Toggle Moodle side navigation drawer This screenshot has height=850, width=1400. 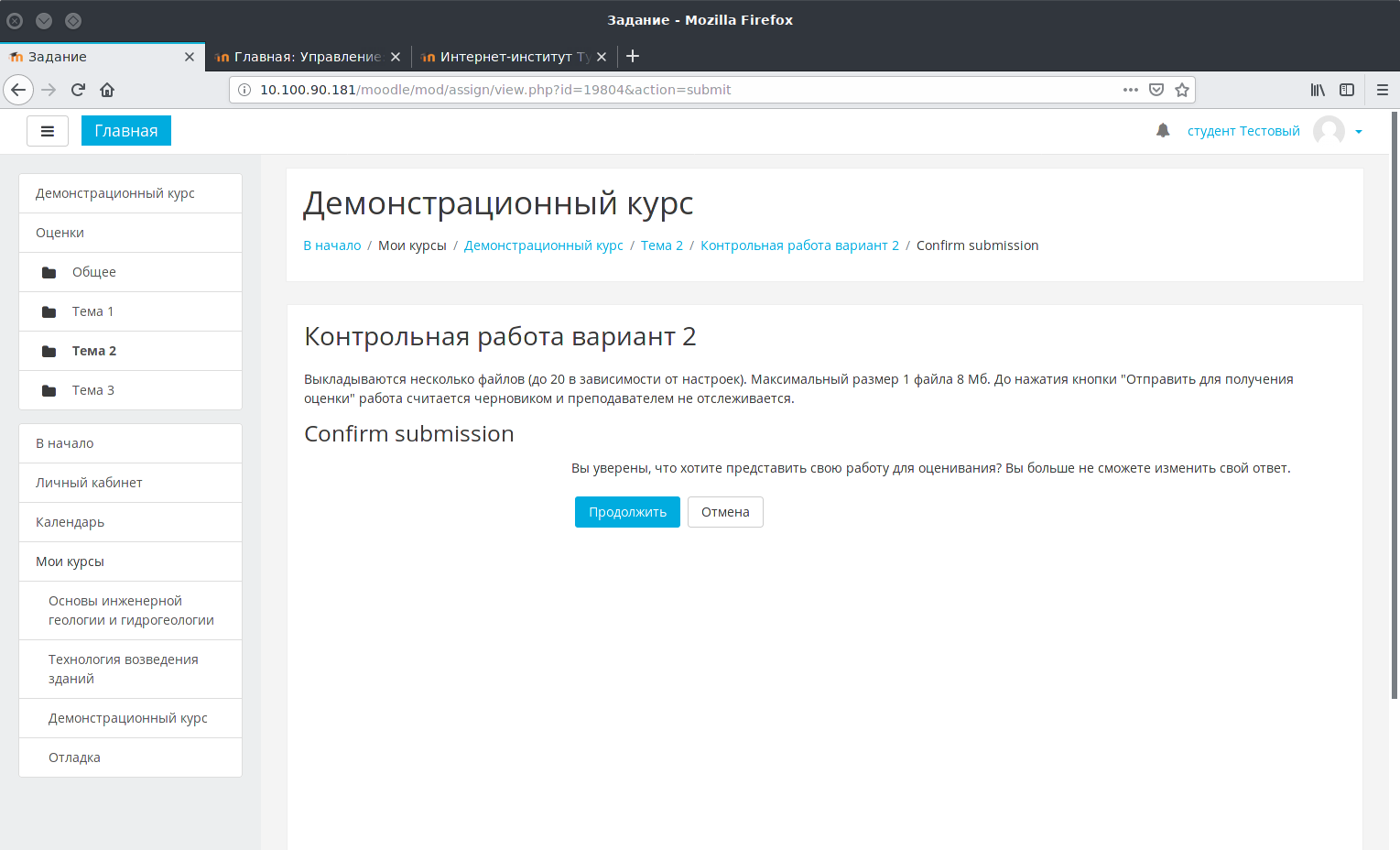pyautogui.click(x=48, y=131)
